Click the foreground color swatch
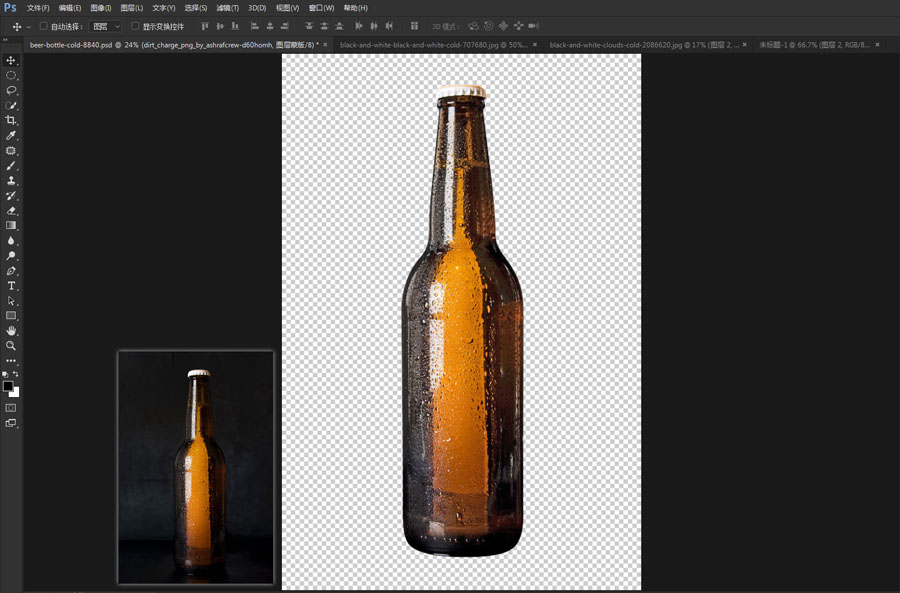The image size is (900, 593). [8, 386]
